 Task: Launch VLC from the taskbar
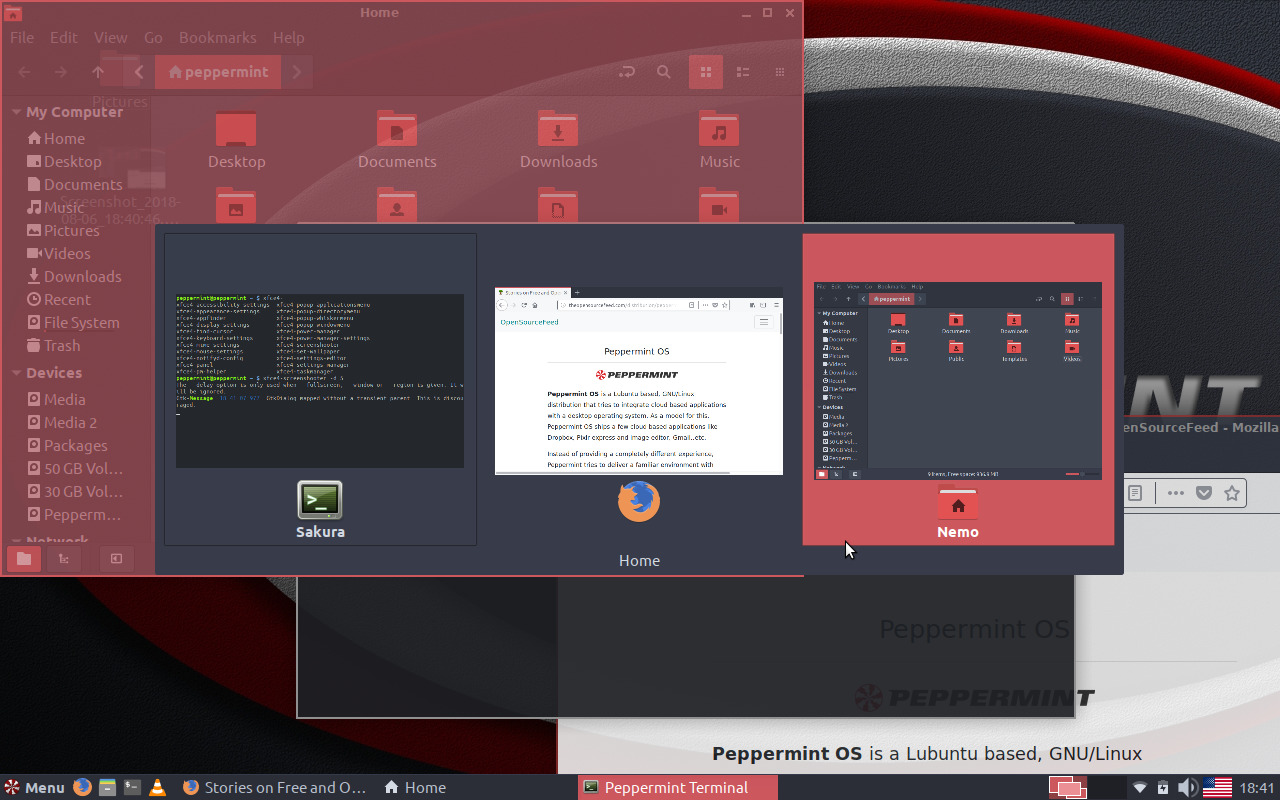[x=158, y=787]
